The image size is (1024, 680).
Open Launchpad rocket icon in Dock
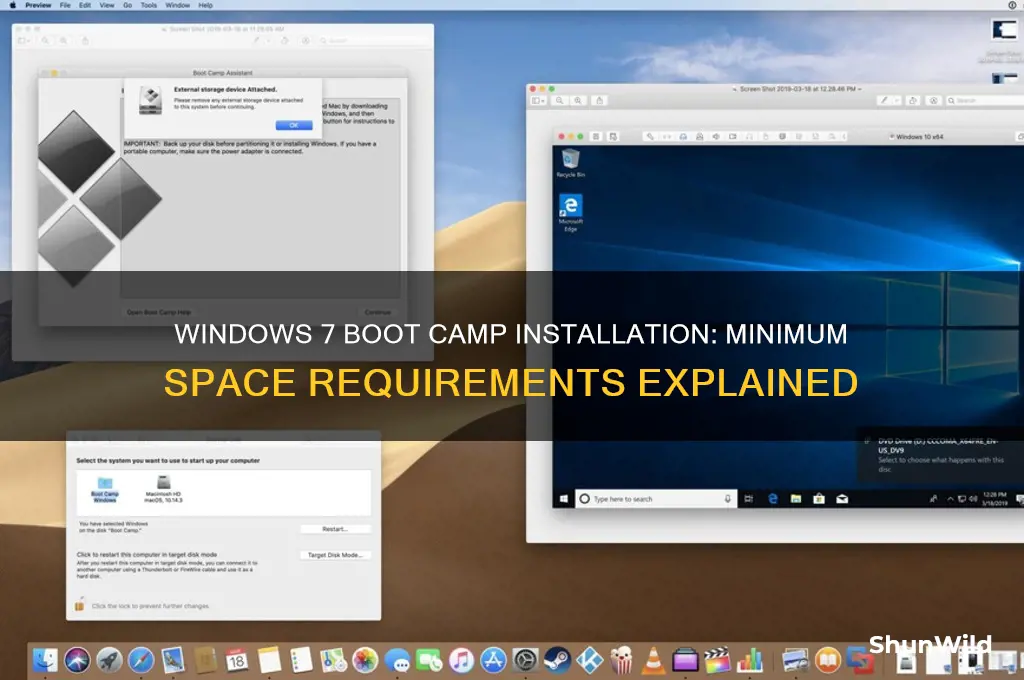pyautogui.click(x=109, y=660)
